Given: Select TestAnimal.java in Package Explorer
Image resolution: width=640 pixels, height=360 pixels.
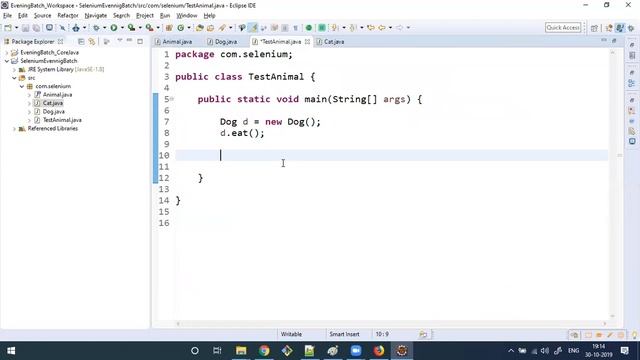Looking at the screenshot, I should pyautogui.click(x=62, y=120).
